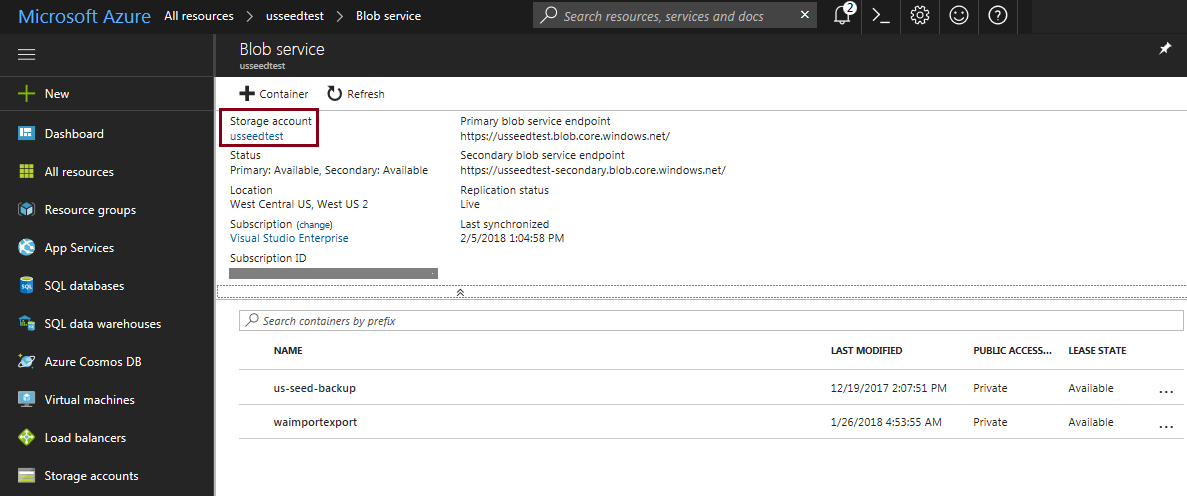The image size is (1187, 496).
Task: Collapse the essentials panel chevron
Action: tap(460, 292)
